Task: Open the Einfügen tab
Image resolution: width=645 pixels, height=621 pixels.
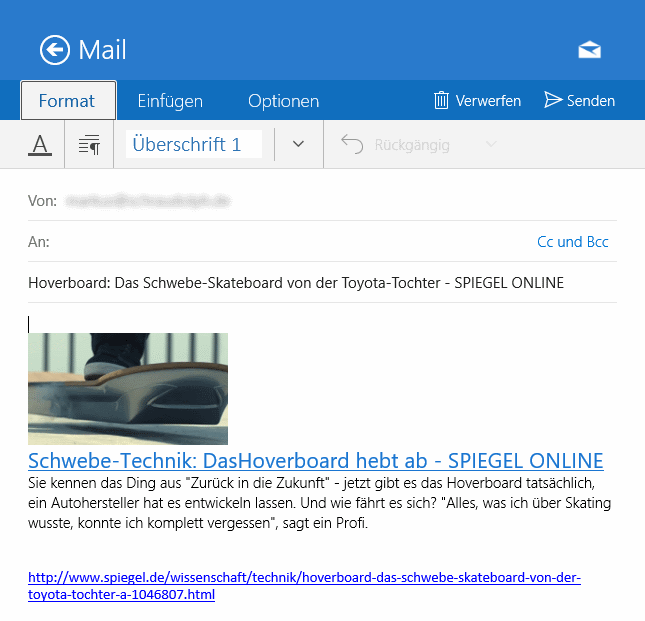Action: (170, 101)
